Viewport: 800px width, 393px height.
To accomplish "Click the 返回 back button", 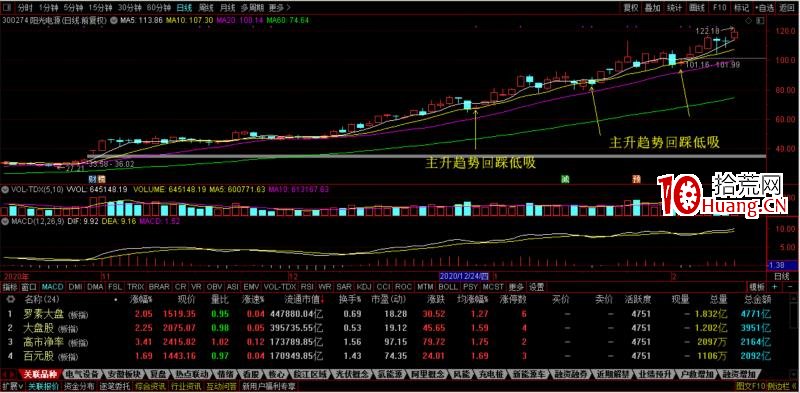I will pyautogui.click(x=786, y=8).
